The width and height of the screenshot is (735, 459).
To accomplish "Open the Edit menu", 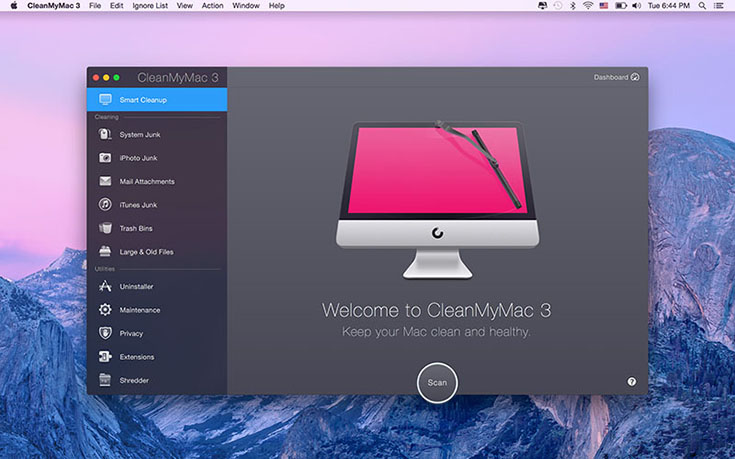I will (116, 6).
